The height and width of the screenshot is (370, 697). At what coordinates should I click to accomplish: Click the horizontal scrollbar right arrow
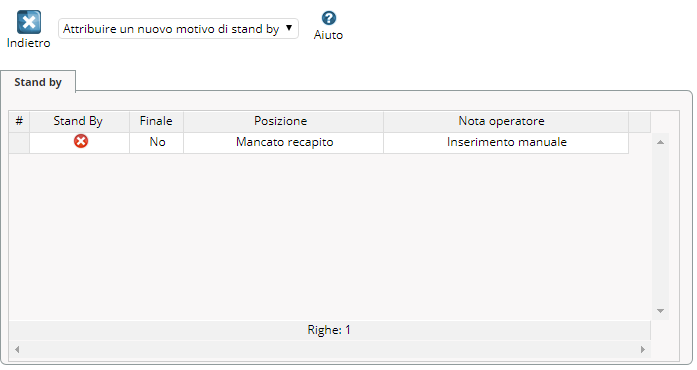[x=643, y=350]
